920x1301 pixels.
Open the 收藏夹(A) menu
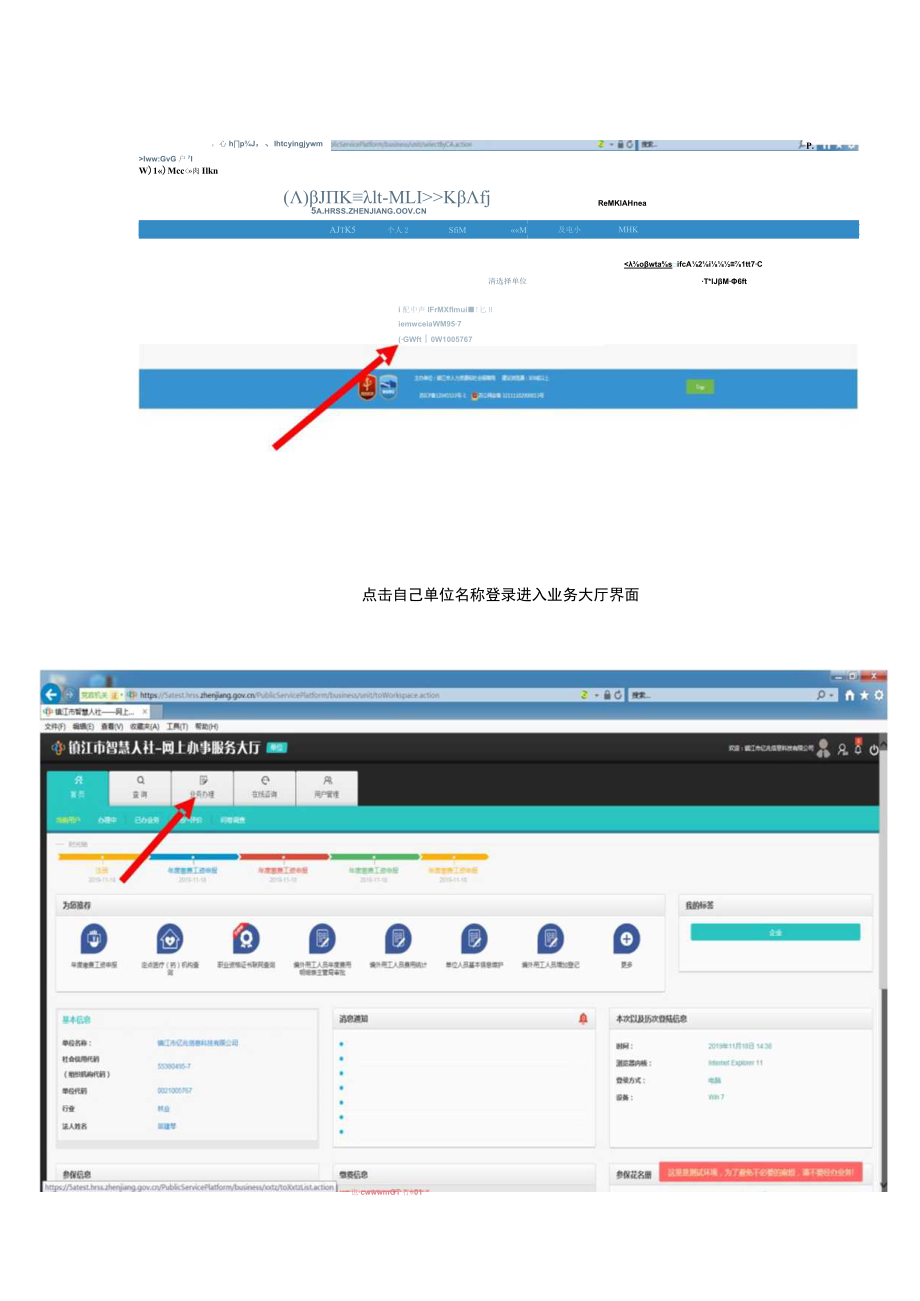pos(145,726)
